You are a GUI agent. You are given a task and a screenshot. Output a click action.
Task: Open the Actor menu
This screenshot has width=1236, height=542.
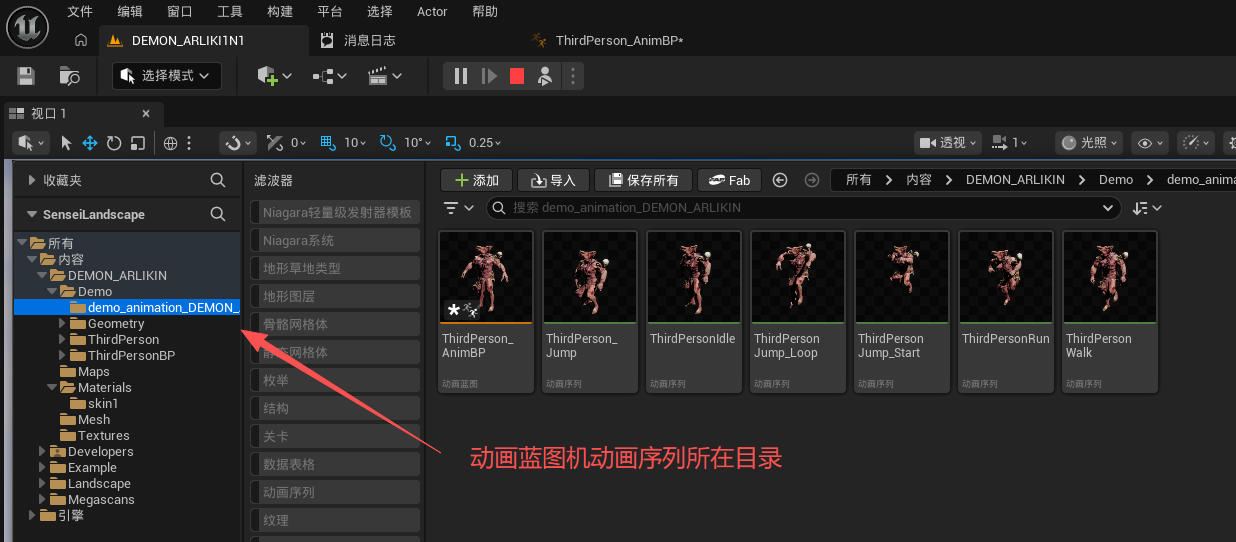pyautogui.click(x=432, y=12)
